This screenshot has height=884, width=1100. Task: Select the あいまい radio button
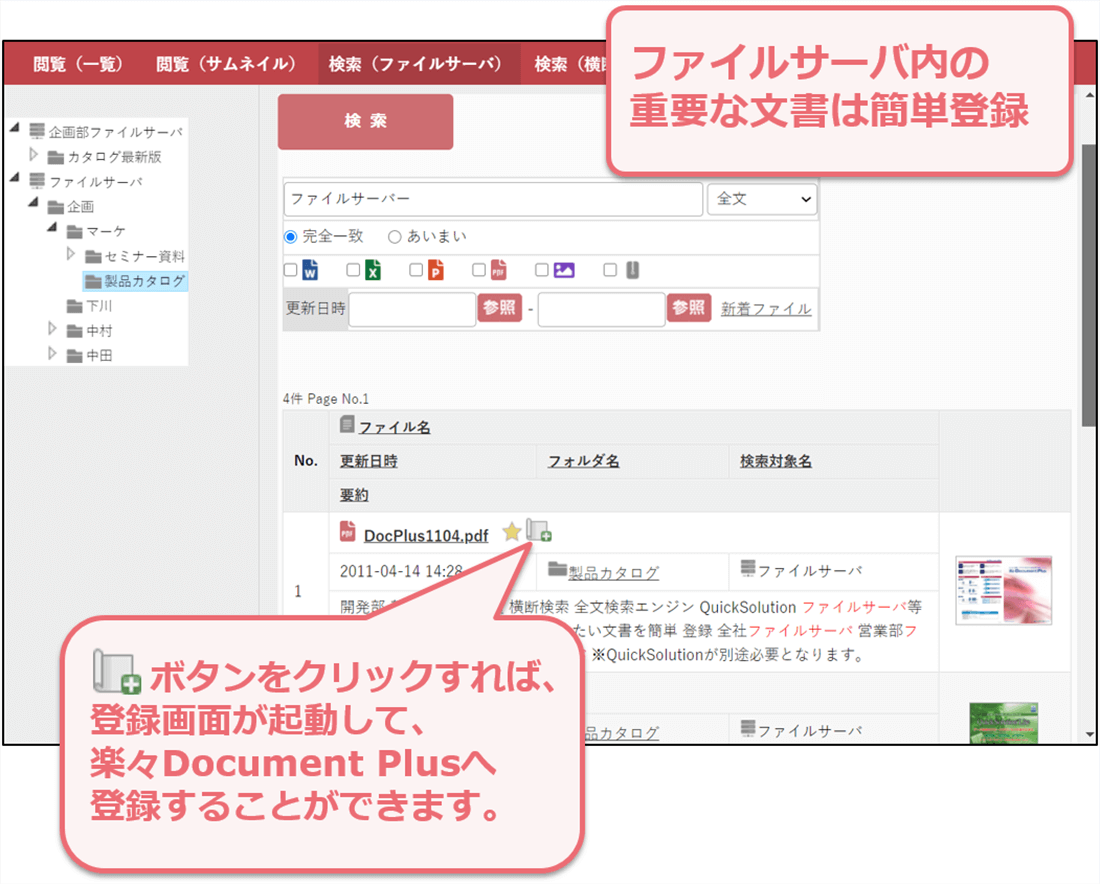395,236
